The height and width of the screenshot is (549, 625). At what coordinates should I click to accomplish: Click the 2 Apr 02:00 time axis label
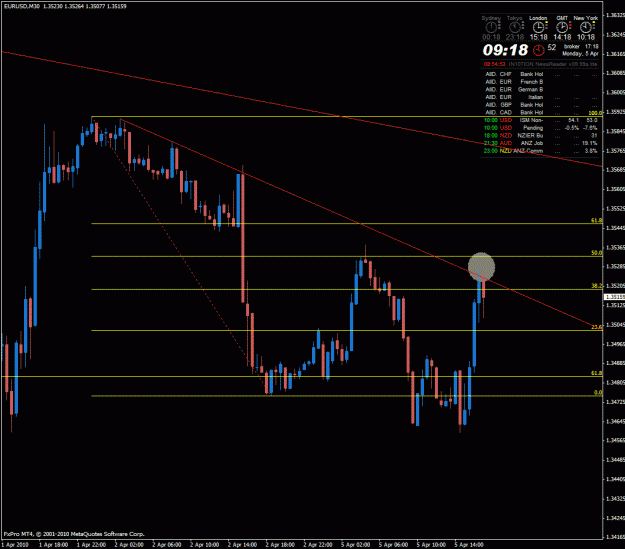click(x=129, y=545)
